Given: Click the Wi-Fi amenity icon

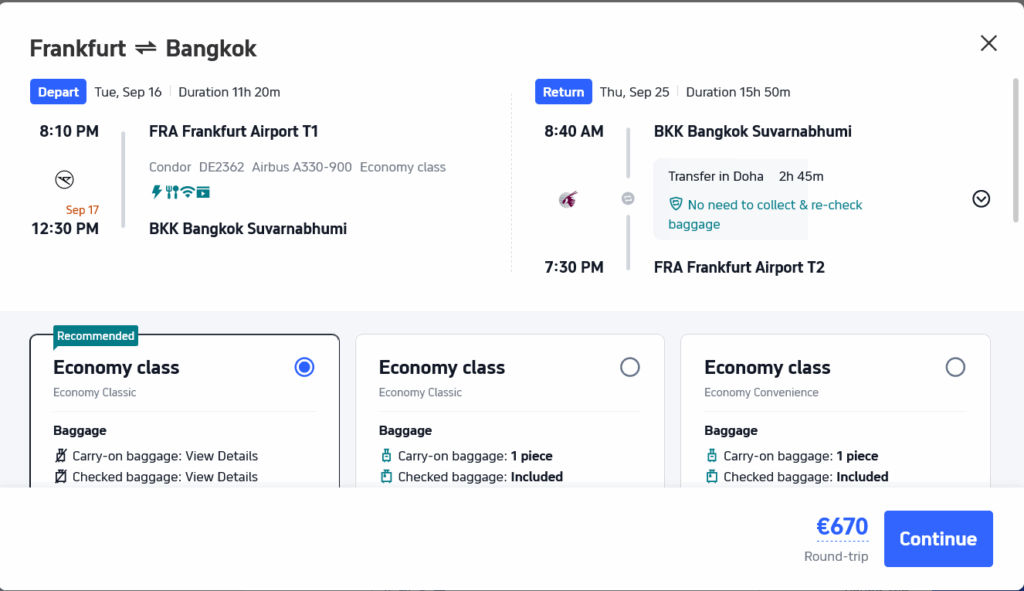Looking at the screenshot, I should (x=188, y=191).
